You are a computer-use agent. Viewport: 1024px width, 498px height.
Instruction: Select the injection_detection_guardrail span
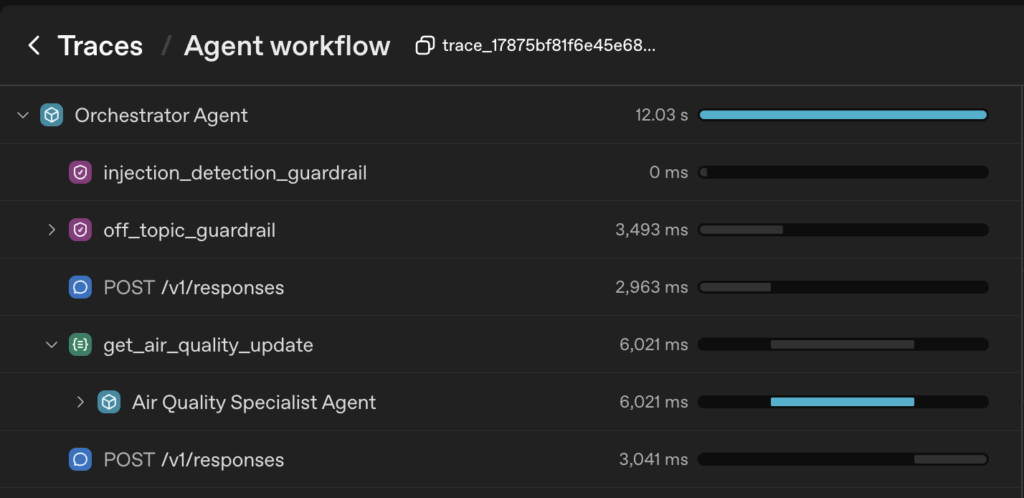235,173
